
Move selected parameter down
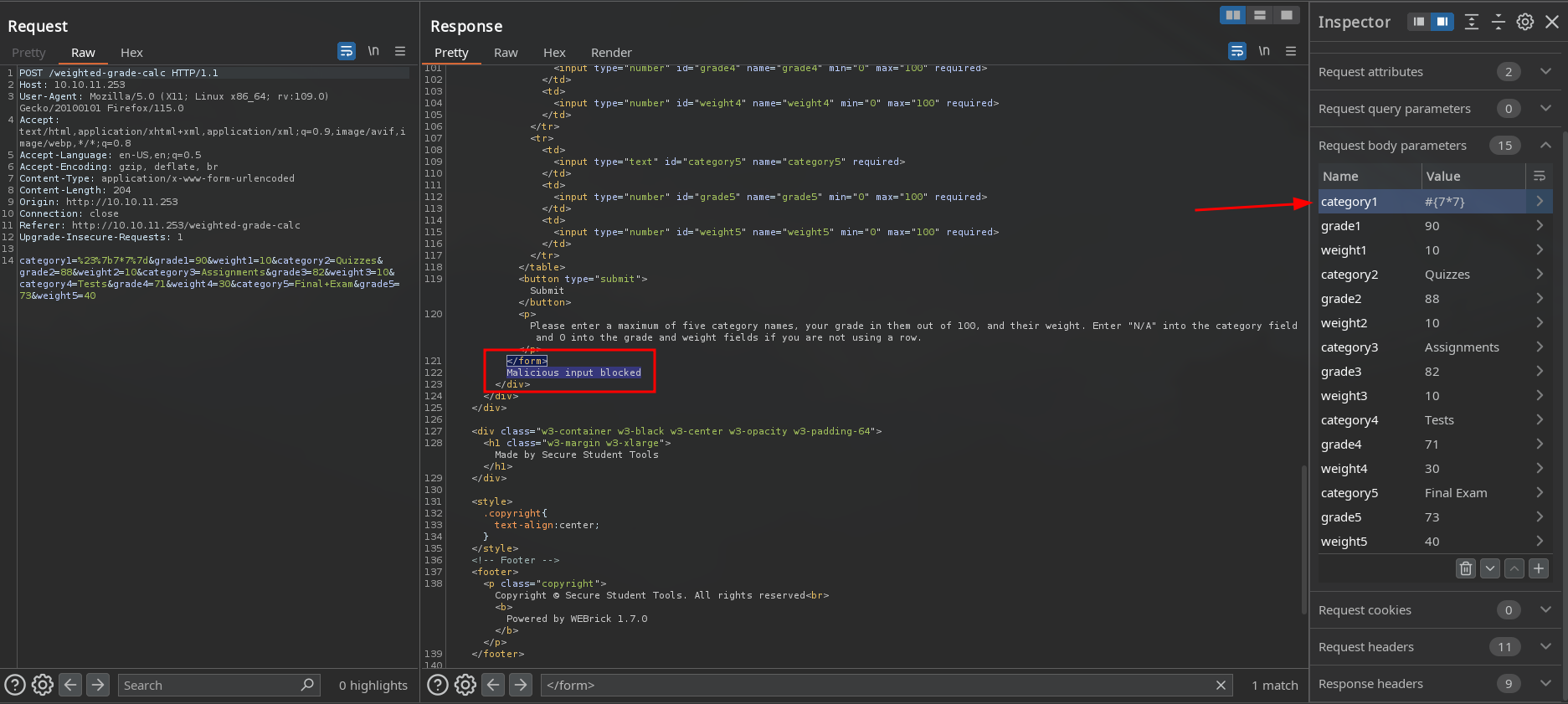click(x=1490, y=568)
